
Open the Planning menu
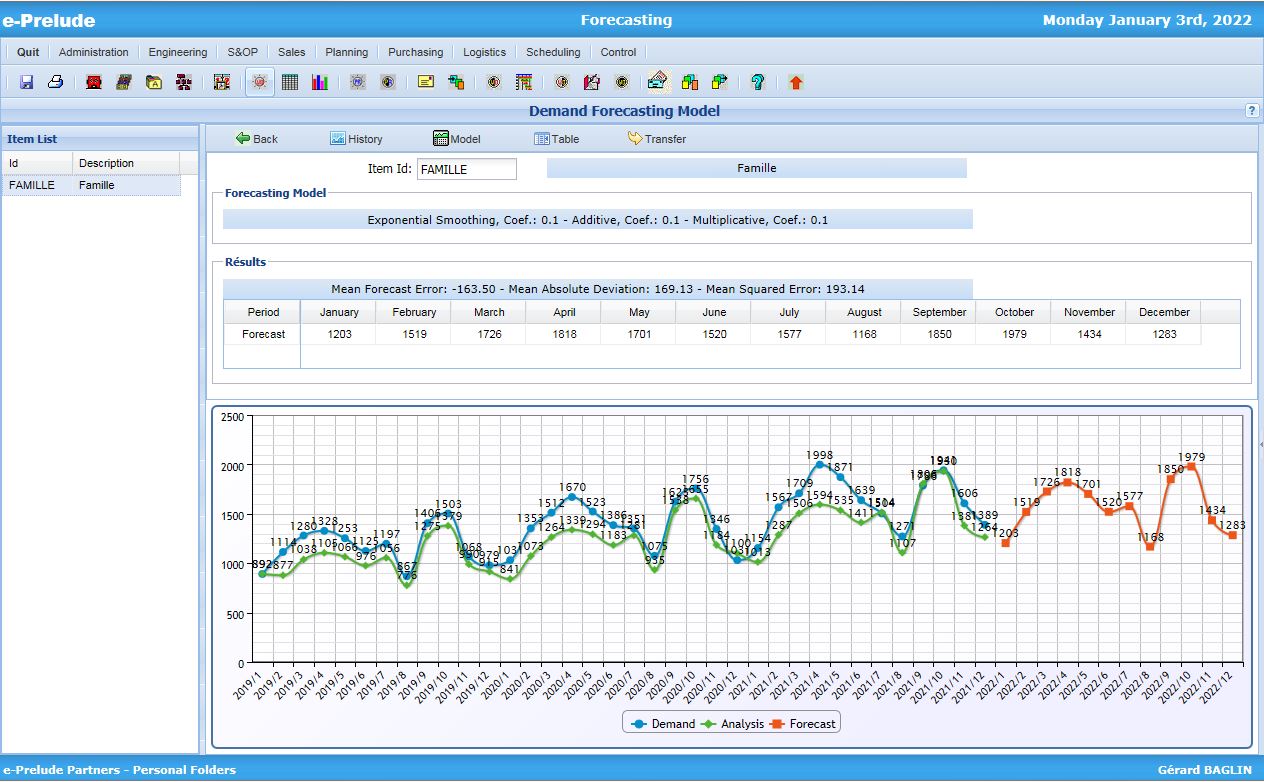(x=346, y=52)
